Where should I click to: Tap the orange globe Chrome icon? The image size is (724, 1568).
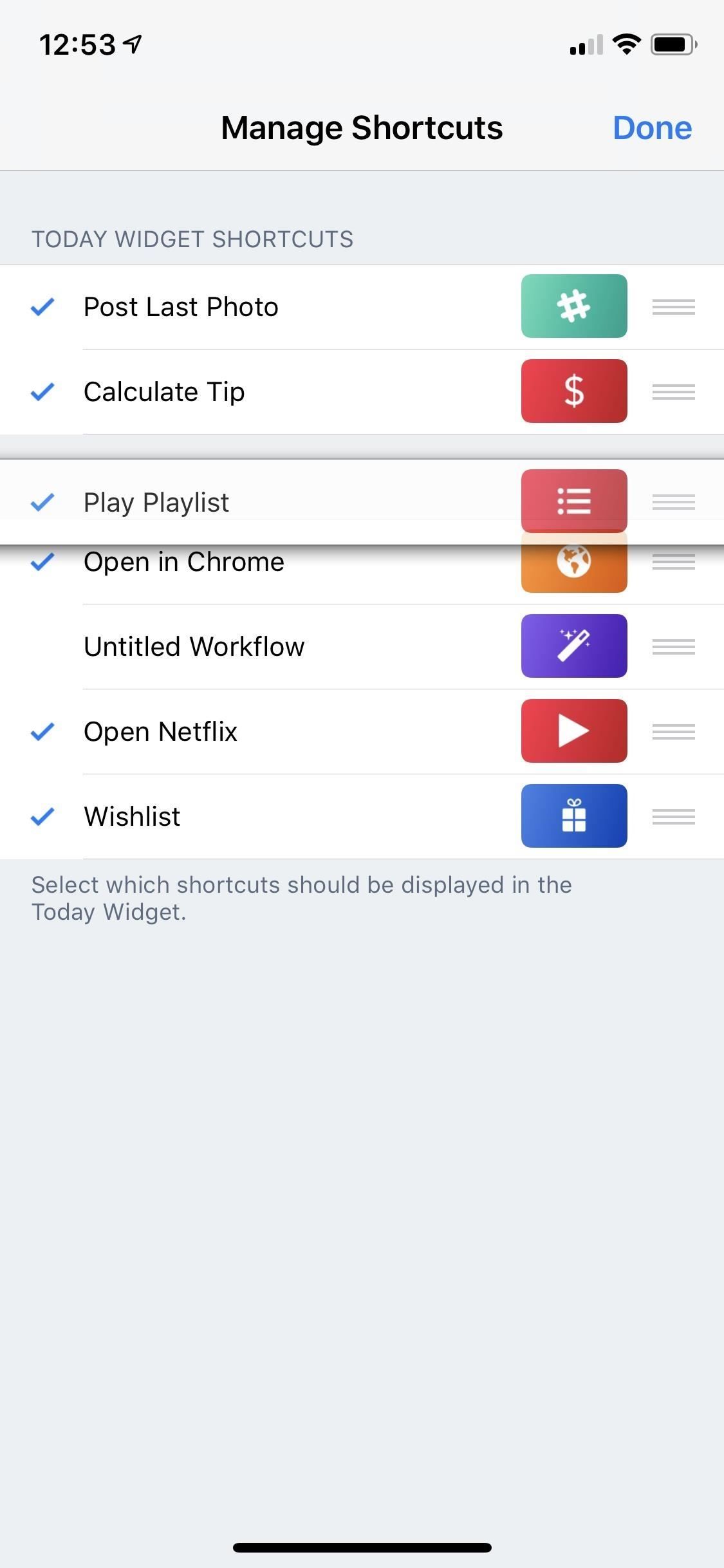[x=573, y=568]
